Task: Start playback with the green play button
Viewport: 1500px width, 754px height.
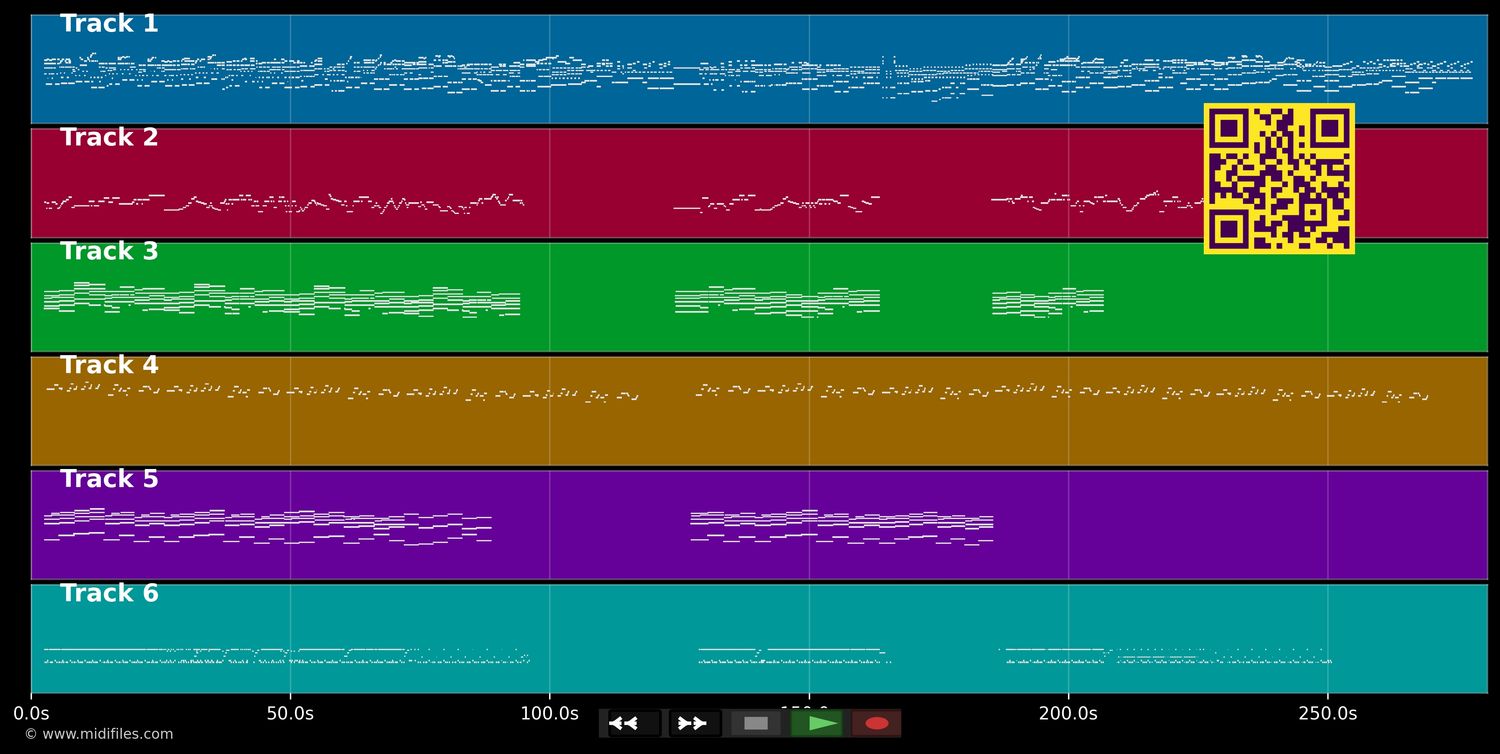Action: [817, 723]
